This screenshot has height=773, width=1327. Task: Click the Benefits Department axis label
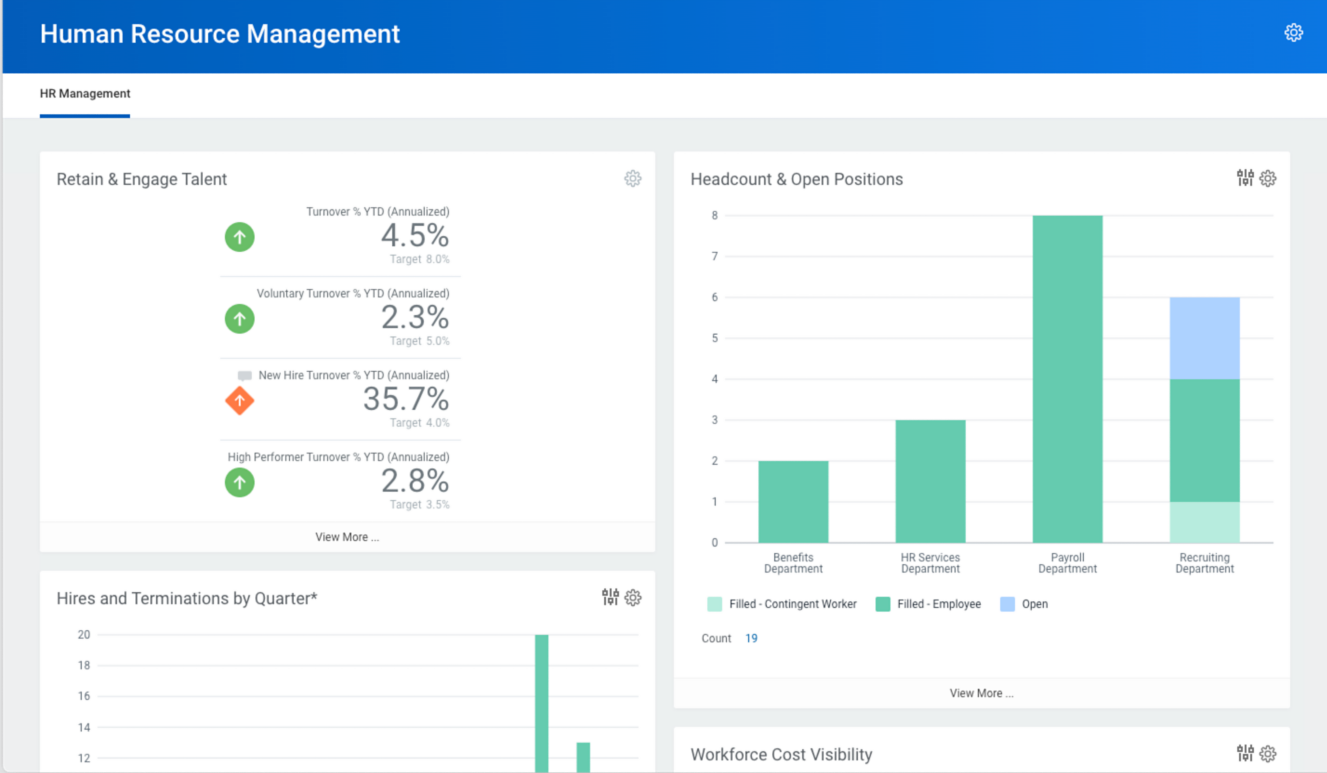tap(793, 563)
